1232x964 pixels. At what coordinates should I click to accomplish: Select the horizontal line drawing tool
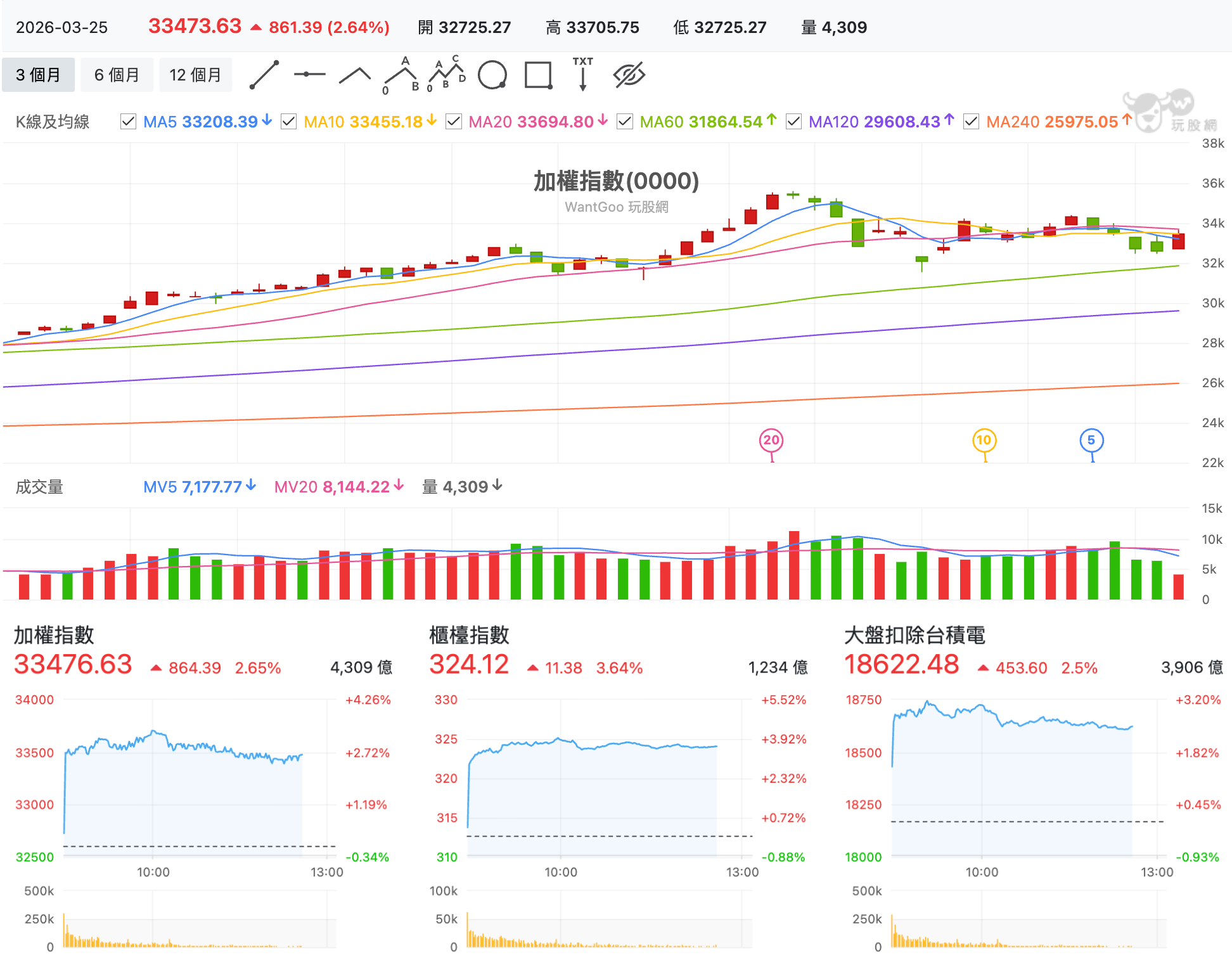(x=309, y=75)
